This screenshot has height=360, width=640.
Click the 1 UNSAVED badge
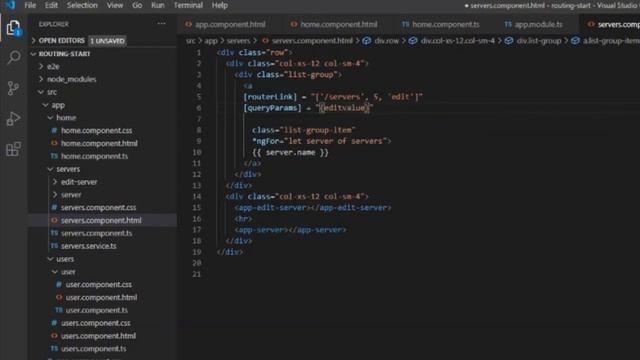(107, 41)
